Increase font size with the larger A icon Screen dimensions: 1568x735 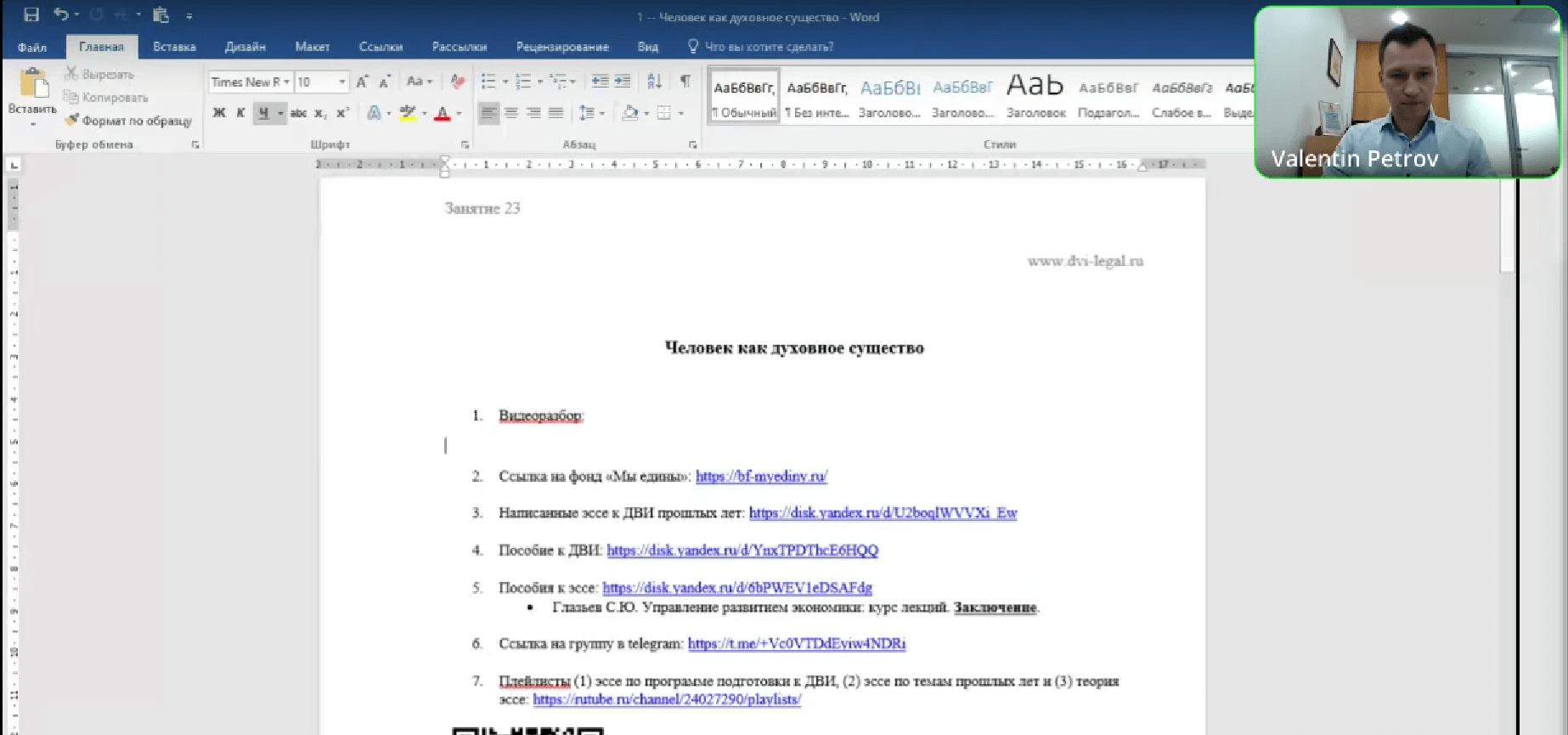coord(362,82)
